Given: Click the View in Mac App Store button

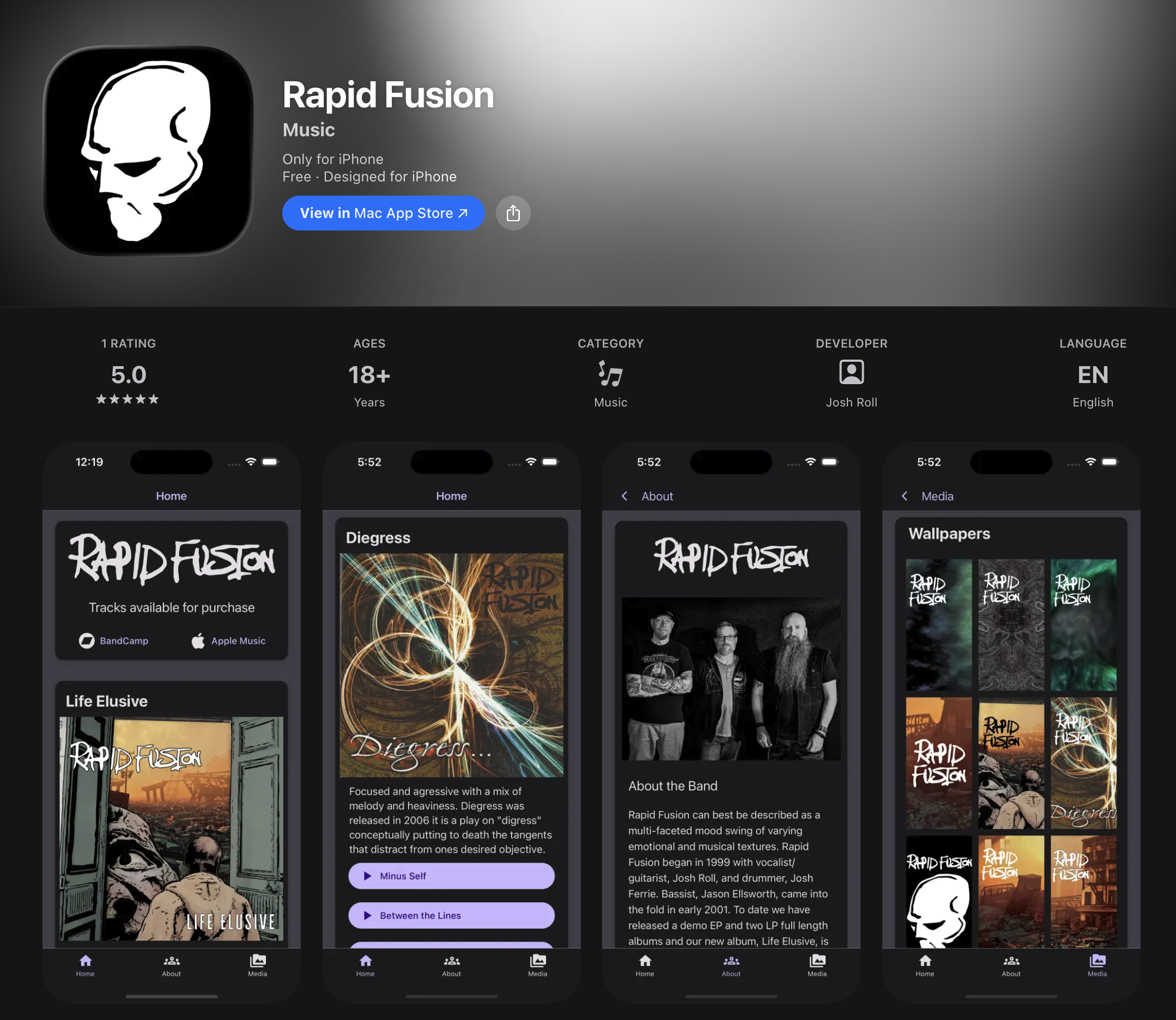Looking at the screenshot, I should tap(383, 213).
